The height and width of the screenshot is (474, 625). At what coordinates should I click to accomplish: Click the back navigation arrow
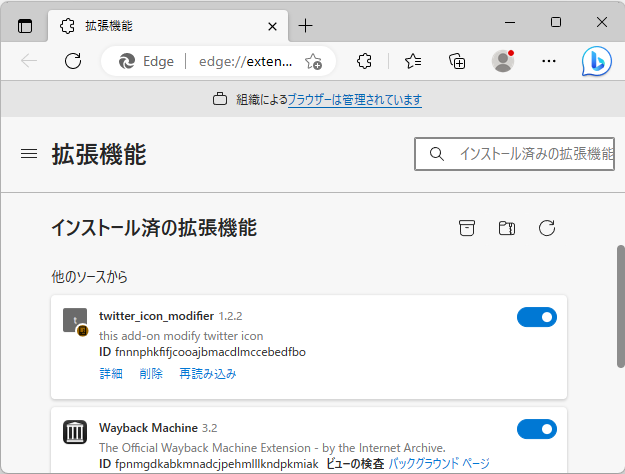coord(29,61)
